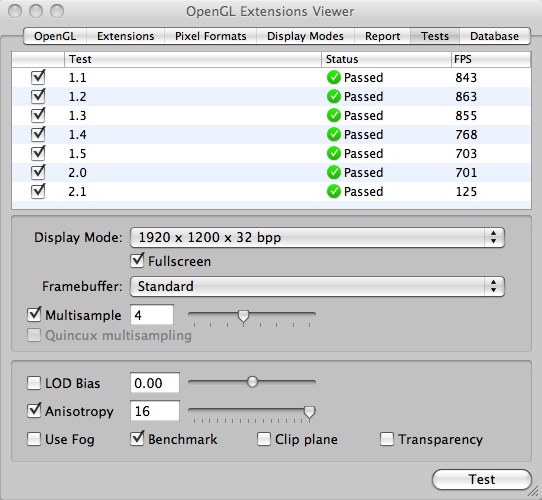Click the green Passed icon for test 1.1
The width and height of the screenshot is (542, 500).
(x=334, y=77)
